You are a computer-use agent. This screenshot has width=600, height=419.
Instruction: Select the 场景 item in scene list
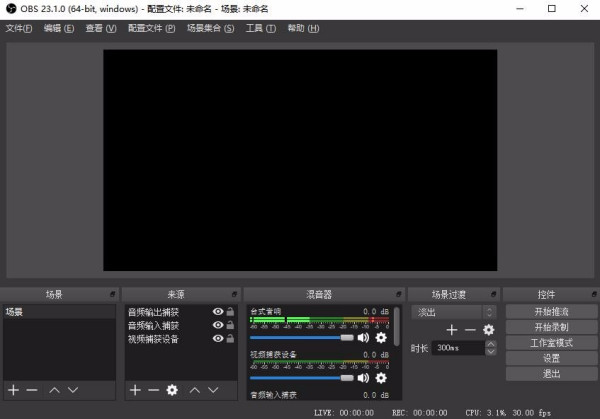(x=59, y=312)
